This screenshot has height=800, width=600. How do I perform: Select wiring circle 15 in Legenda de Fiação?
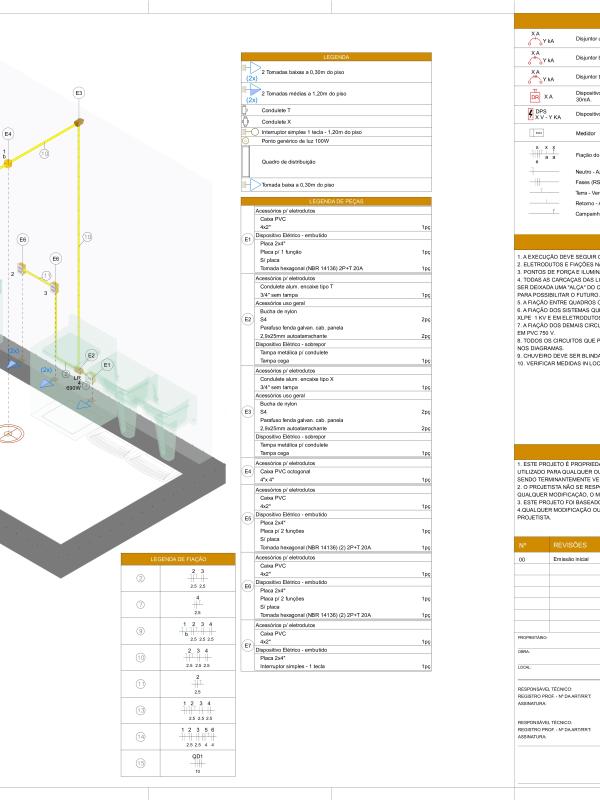[x=140, y=763]
